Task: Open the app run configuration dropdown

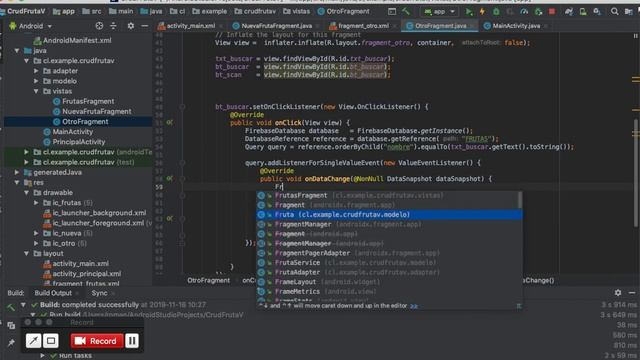Action: pyautogui.click(x=440, y=12)
